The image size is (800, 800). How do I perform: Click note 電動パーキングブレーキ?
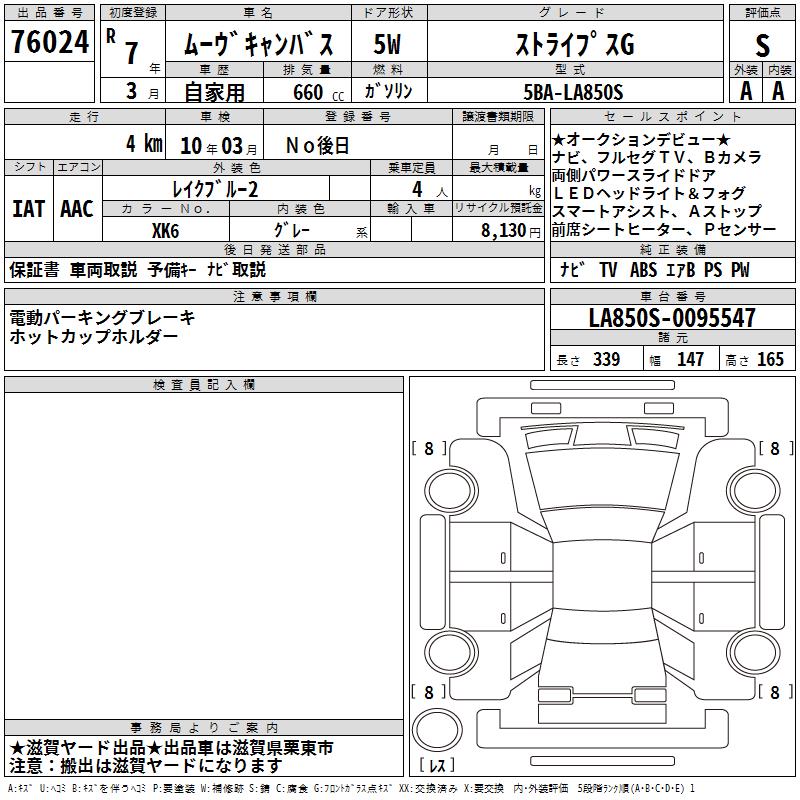102,318
